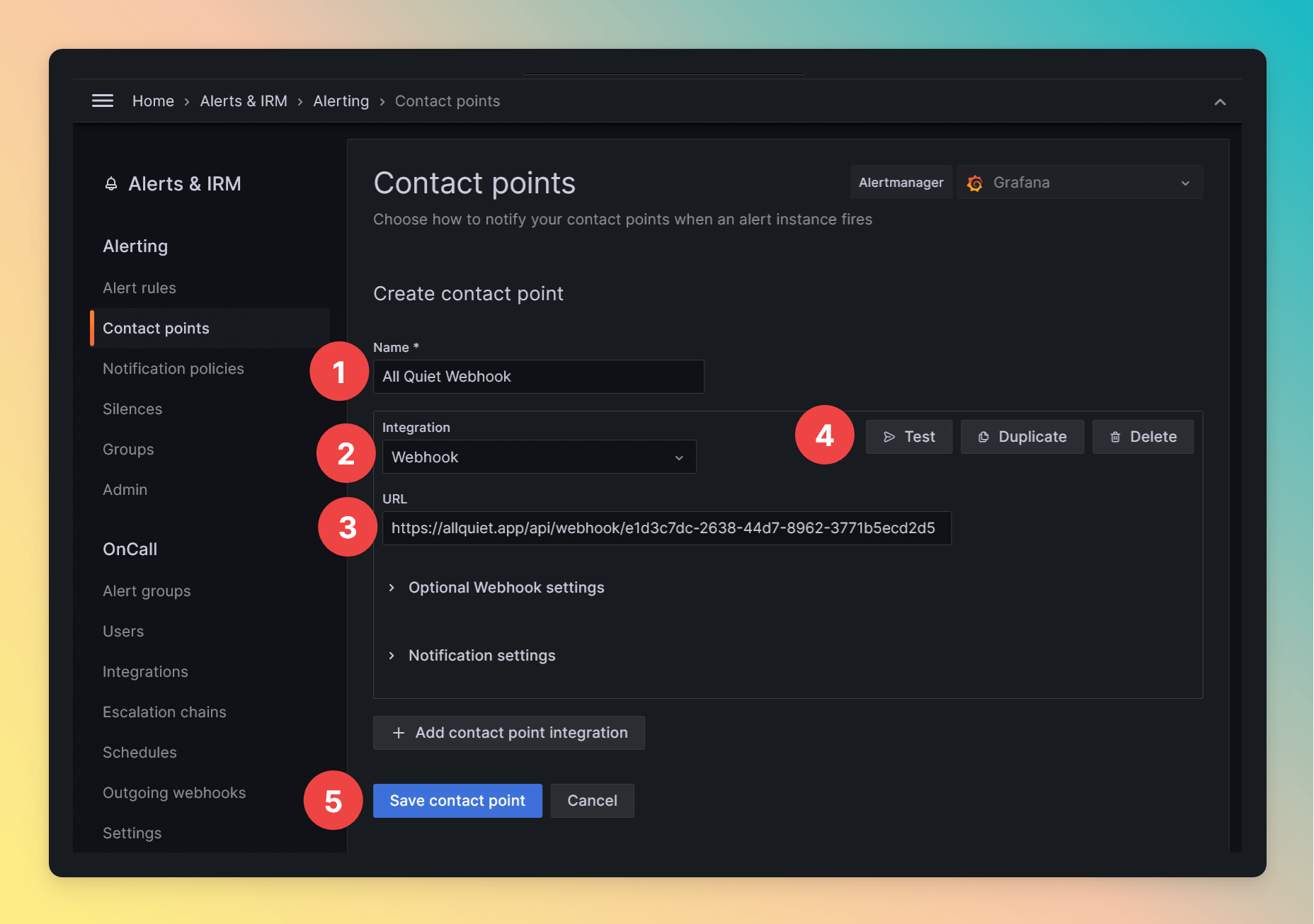The width and height of the screenshot is (1314, 924).
Task: Collapse the top bar with chevron-up icon
Action: coord(1220,102)
